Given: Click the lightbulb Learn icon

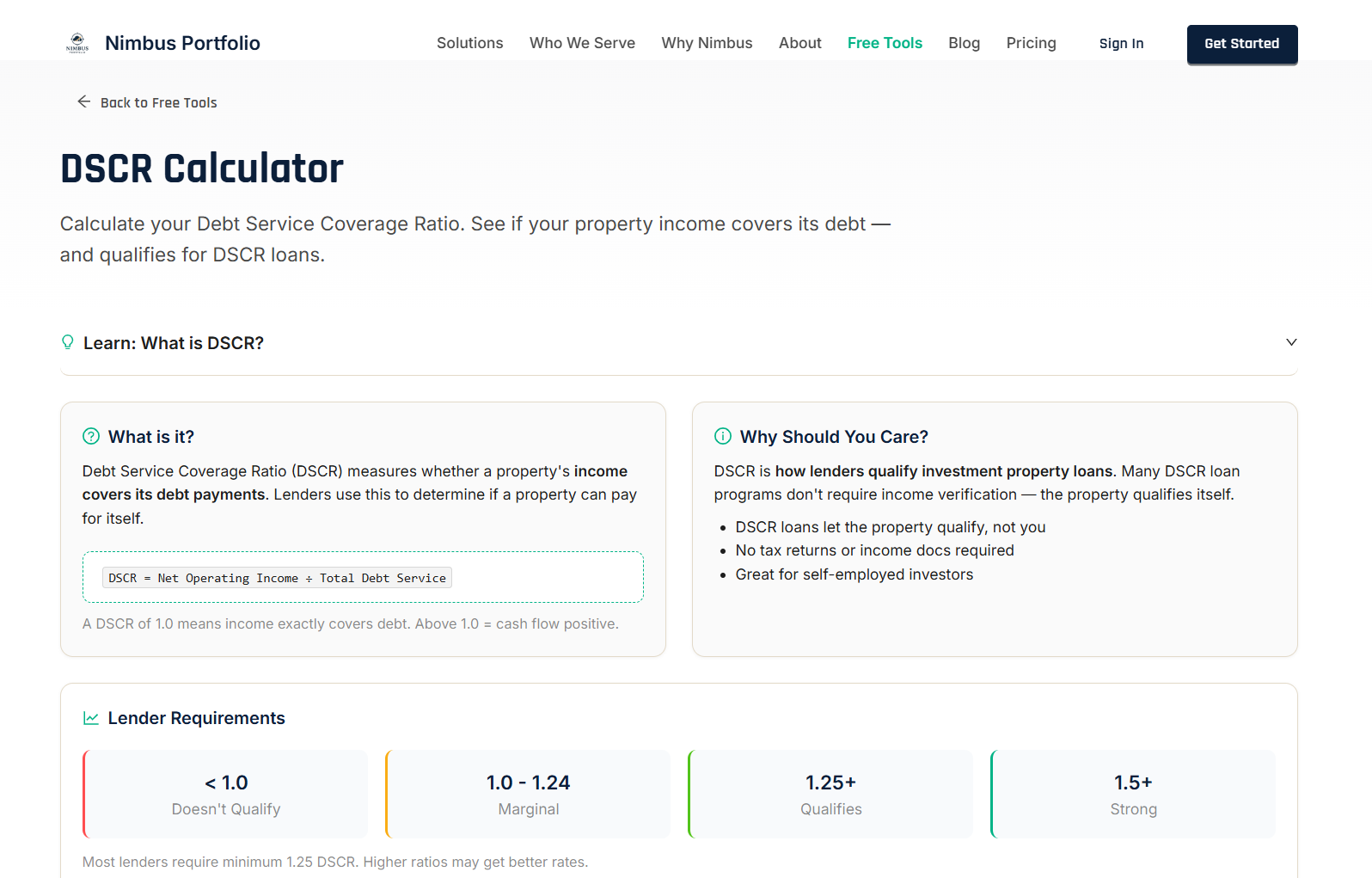Looking at the screenshot, I should click(68, 342).
